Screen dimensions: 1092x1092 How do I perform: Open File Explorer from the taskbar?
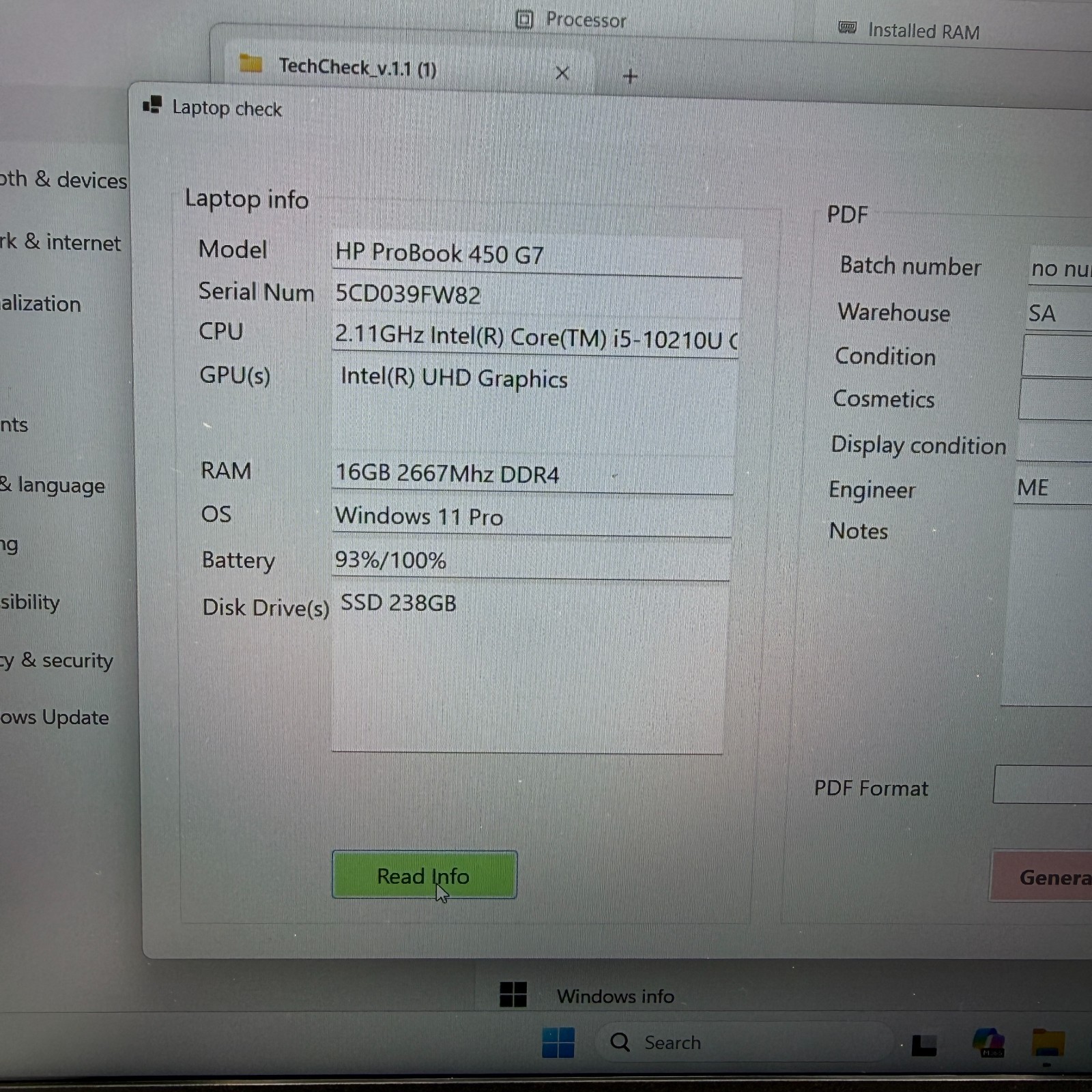(1048, 1043)
